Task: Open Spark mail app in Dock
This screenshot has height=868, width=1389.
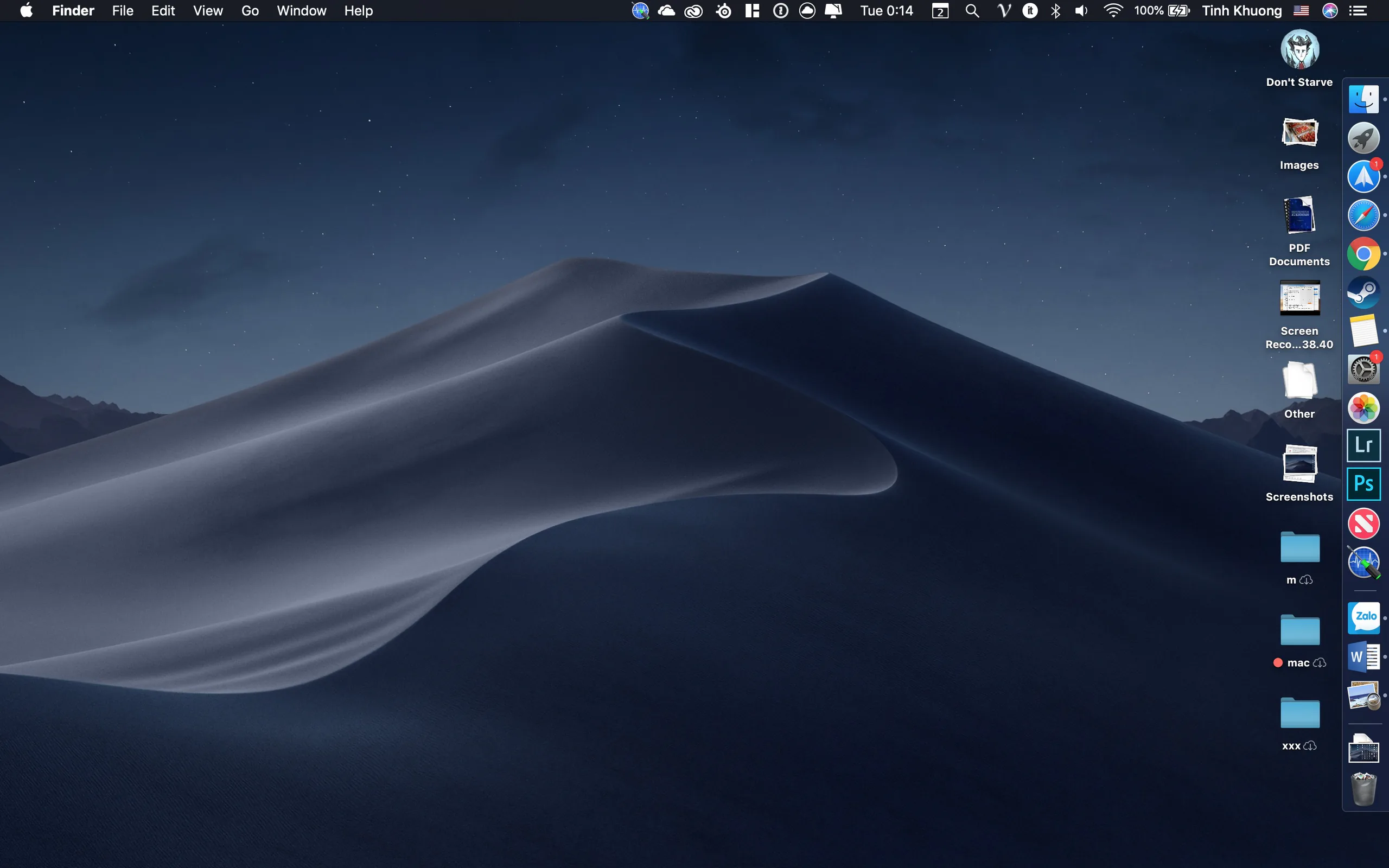Action: [1363, 176]
